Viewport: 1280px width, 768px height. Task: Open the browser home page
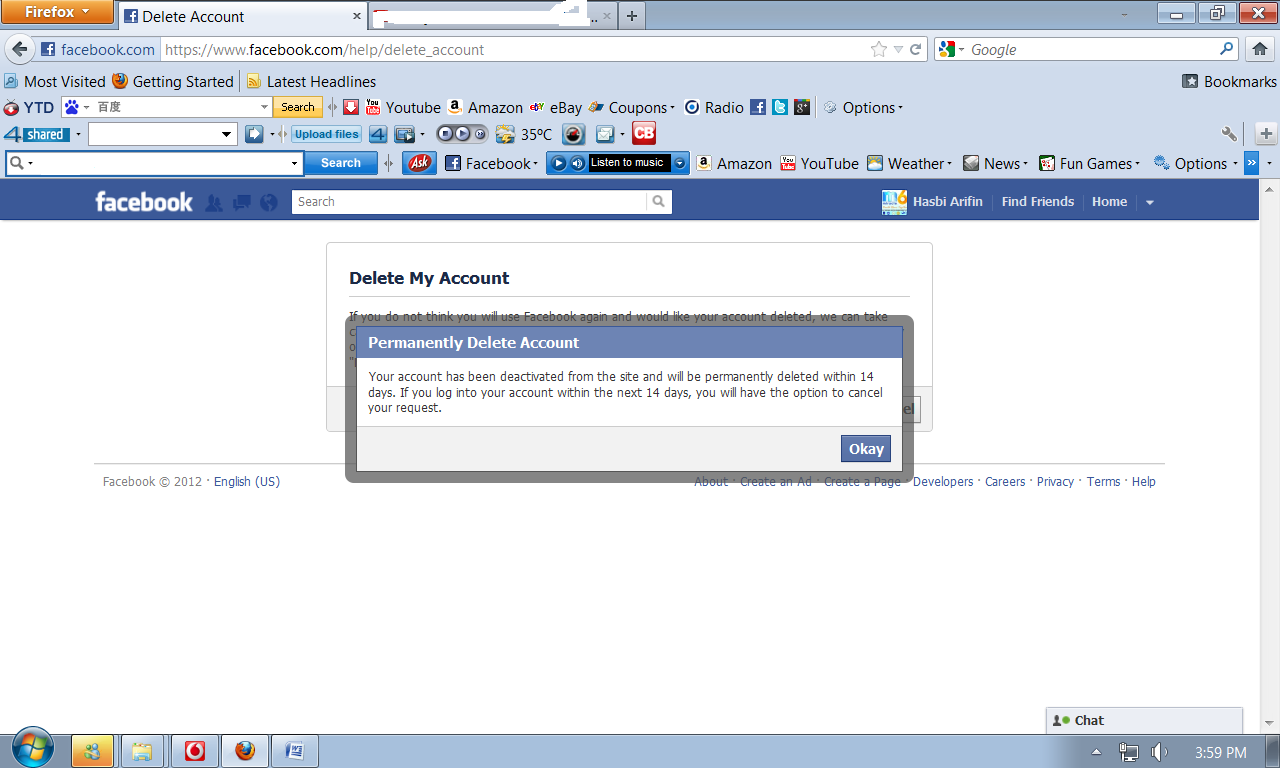(1260, 49)
